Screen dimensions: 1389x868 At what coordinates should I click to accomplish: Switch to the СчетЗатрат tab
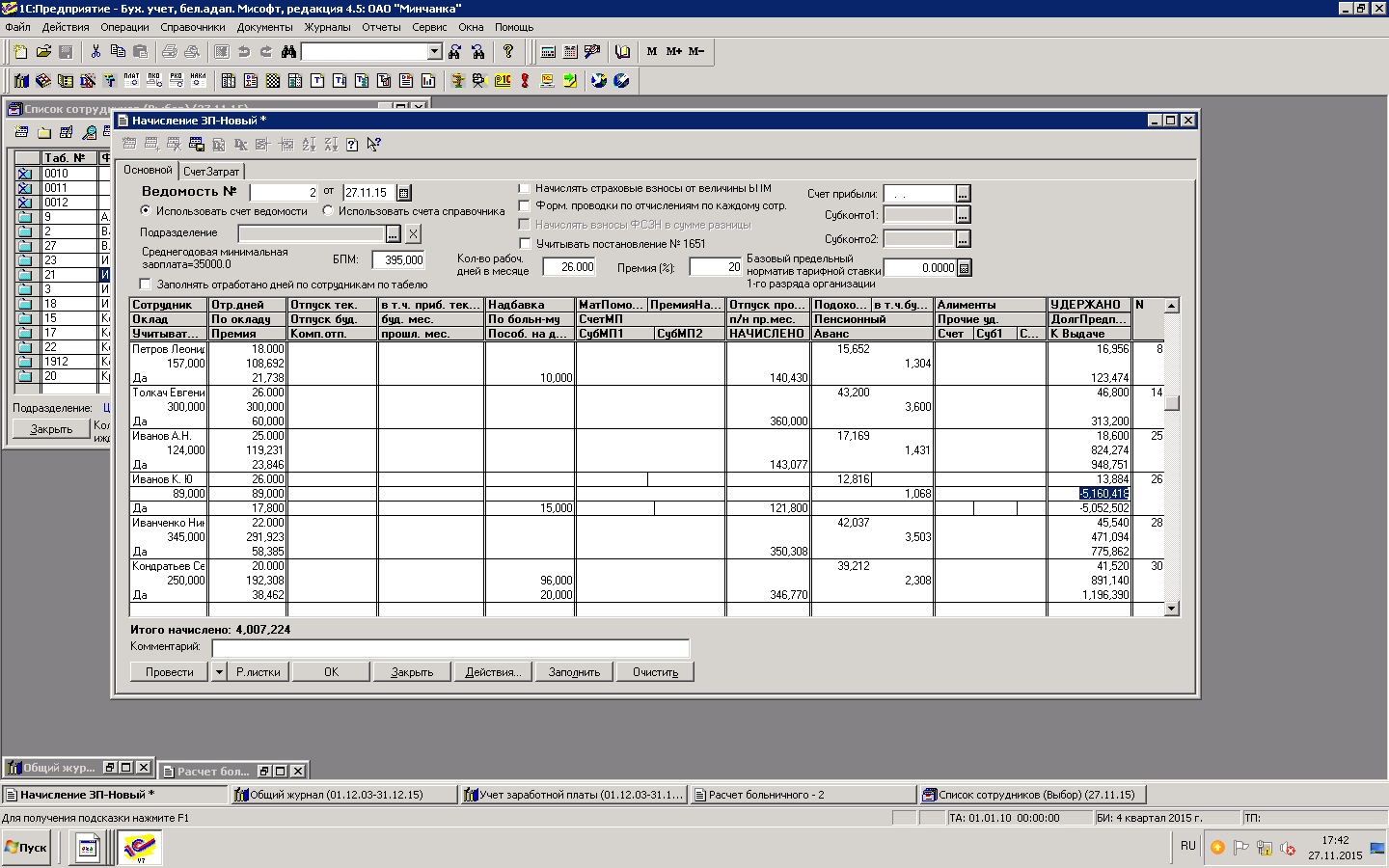point(211,171)
